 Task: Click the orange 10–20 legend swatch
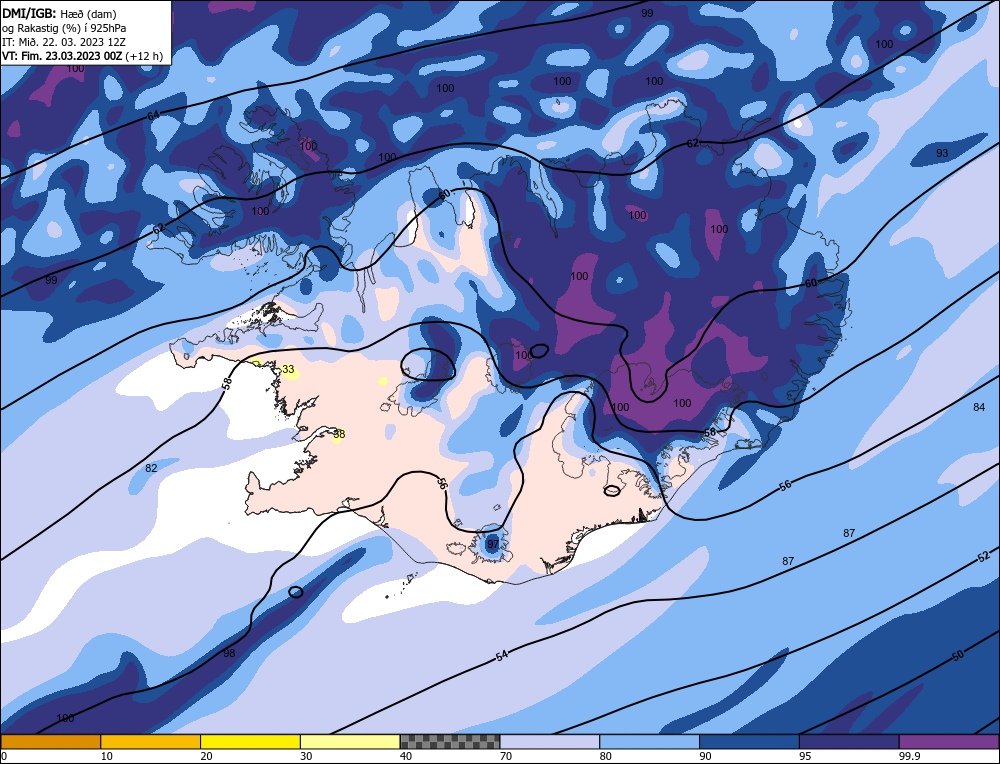coord(151,741)
